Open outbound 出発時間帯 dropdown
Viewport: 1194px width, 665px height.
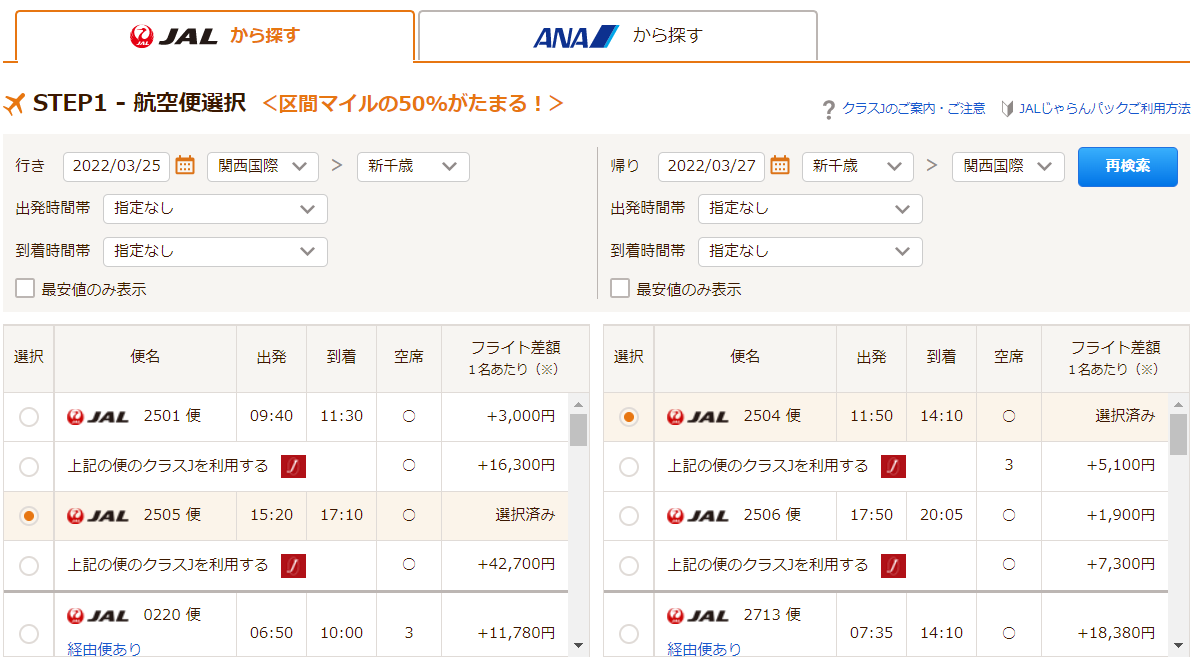[215, 209]
